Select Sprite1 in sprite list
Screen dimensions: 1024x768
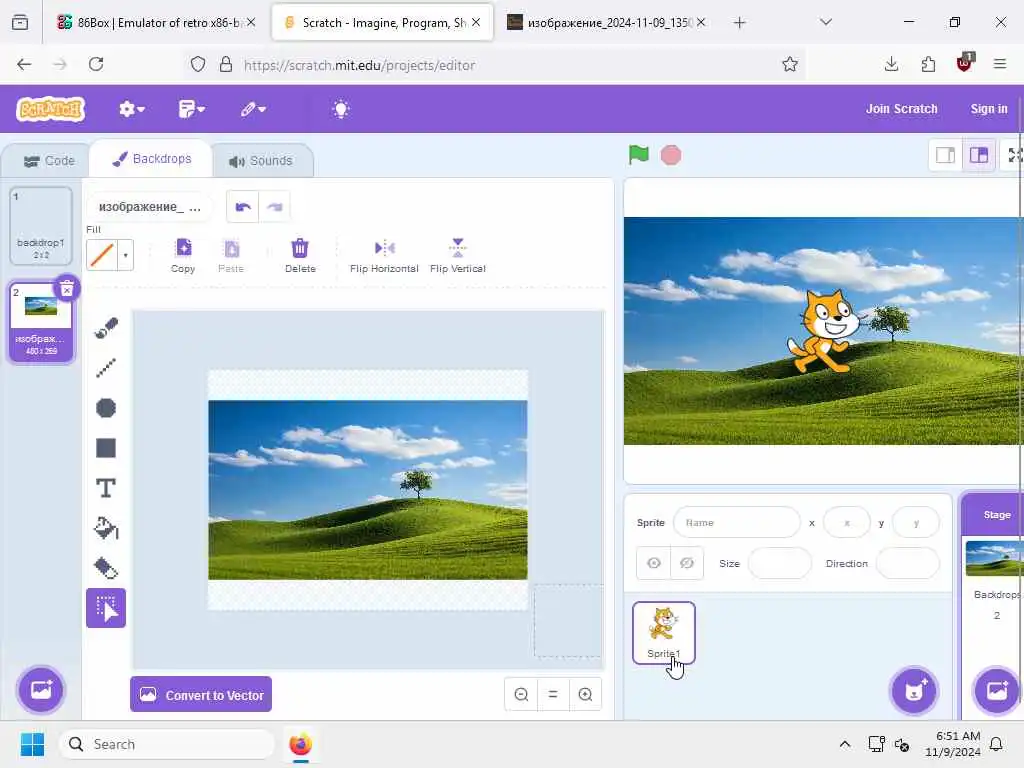[664, 632]
